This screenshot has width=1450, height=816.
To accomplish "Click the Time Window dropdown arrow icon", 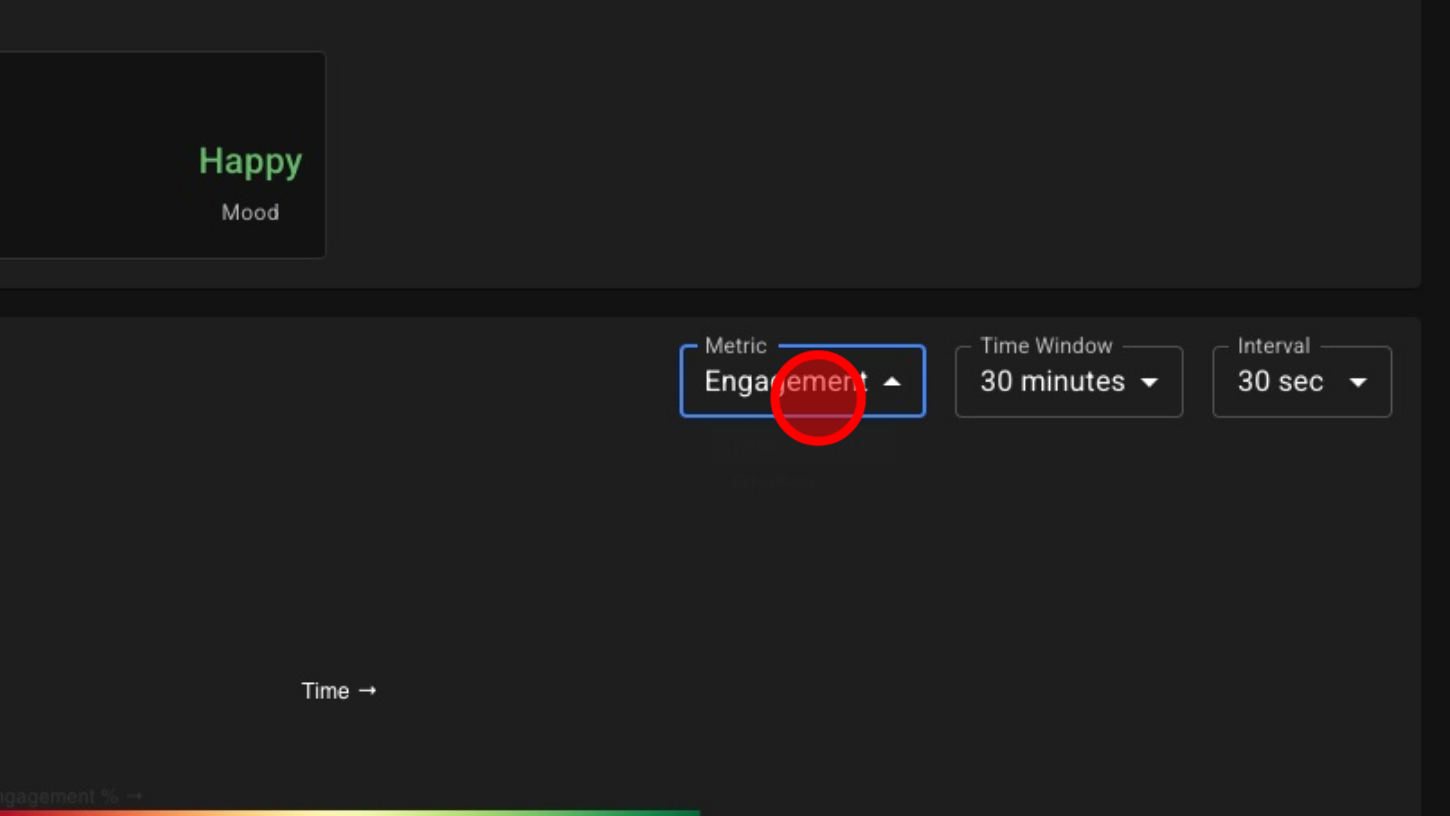I will point(1150,382).
